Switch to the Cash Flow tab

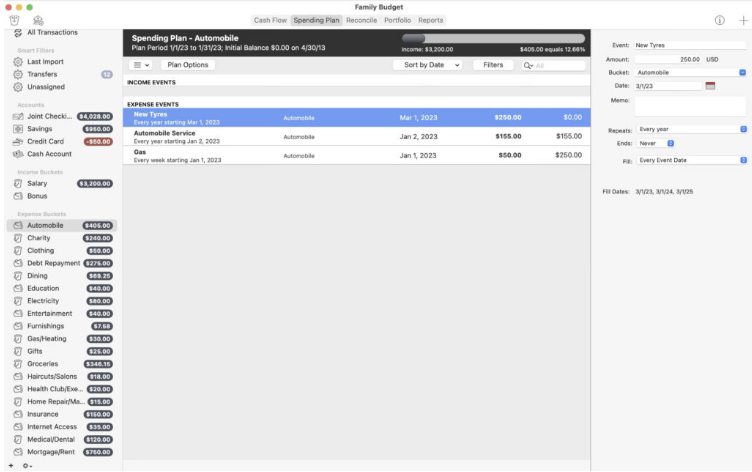270,20
